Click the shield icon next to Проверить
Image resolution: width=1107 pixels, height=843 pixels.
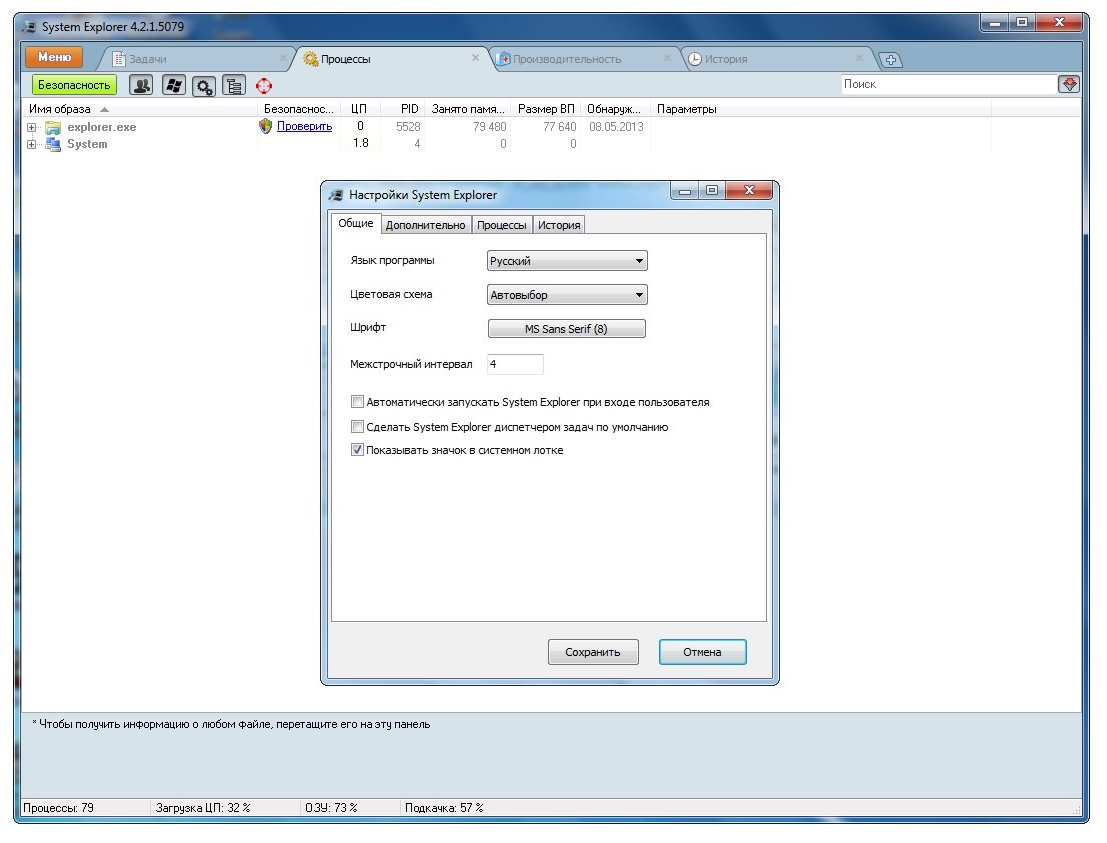[265, 127]
